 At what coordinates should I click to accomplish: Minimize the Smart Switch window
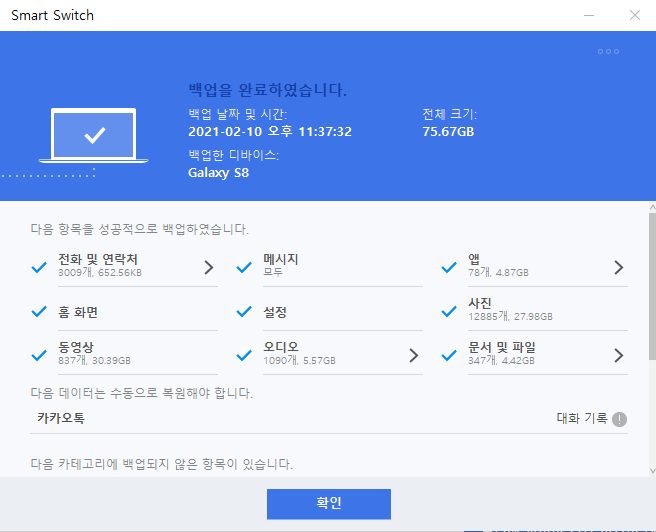tap(589, 15)
